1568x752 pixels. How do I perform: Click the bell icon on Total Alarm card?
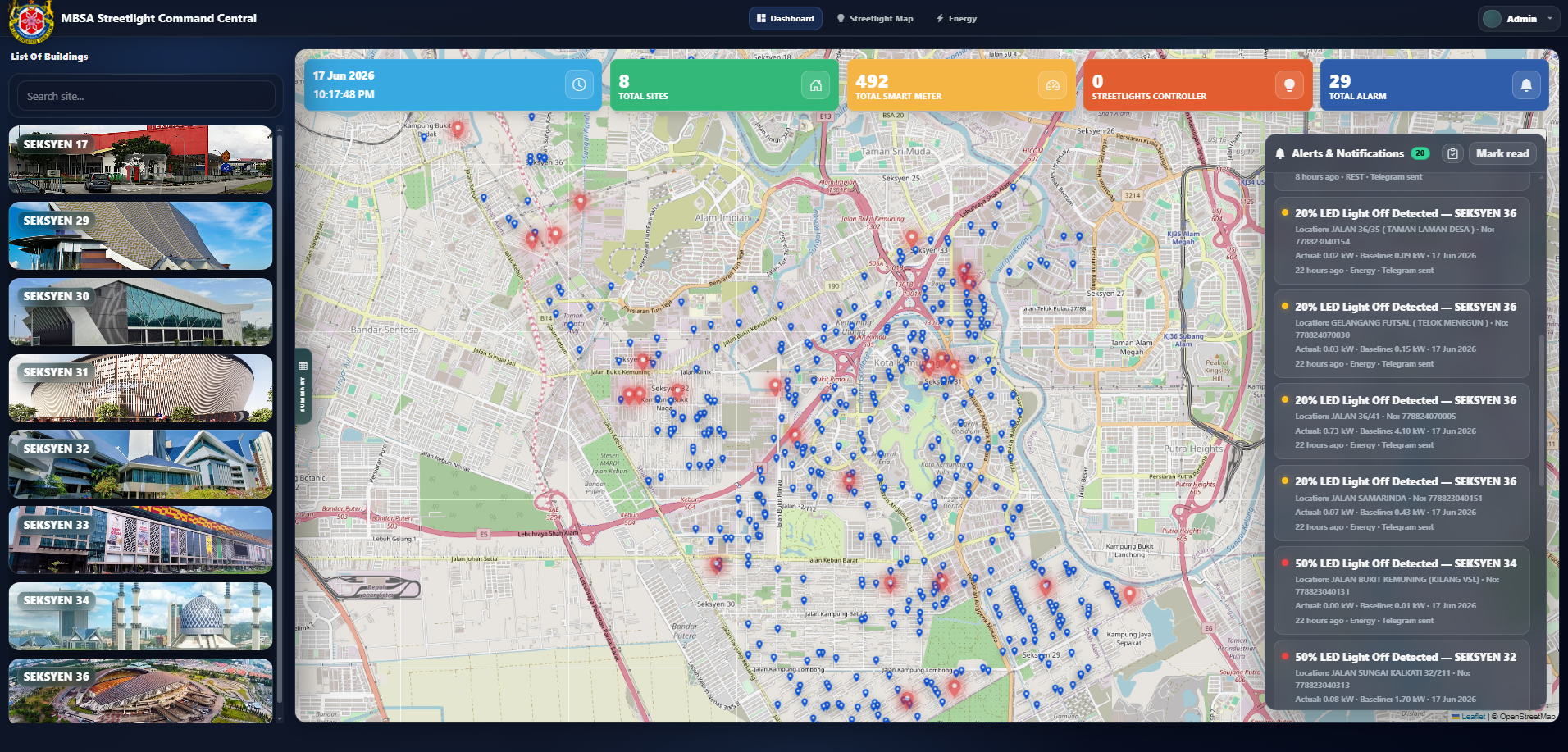1526,84
